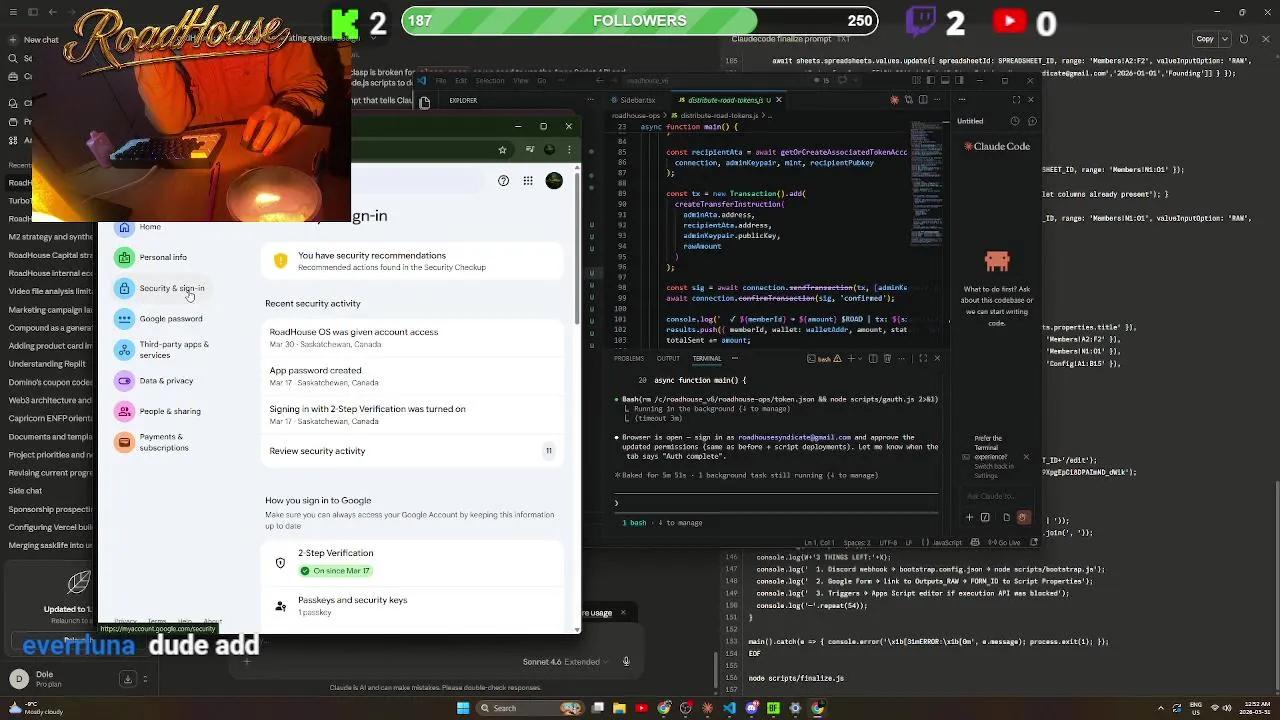This screenshot has width=1280, height=720.
Task: Maximize terminal panel size icon
Action: click(923, 358)
